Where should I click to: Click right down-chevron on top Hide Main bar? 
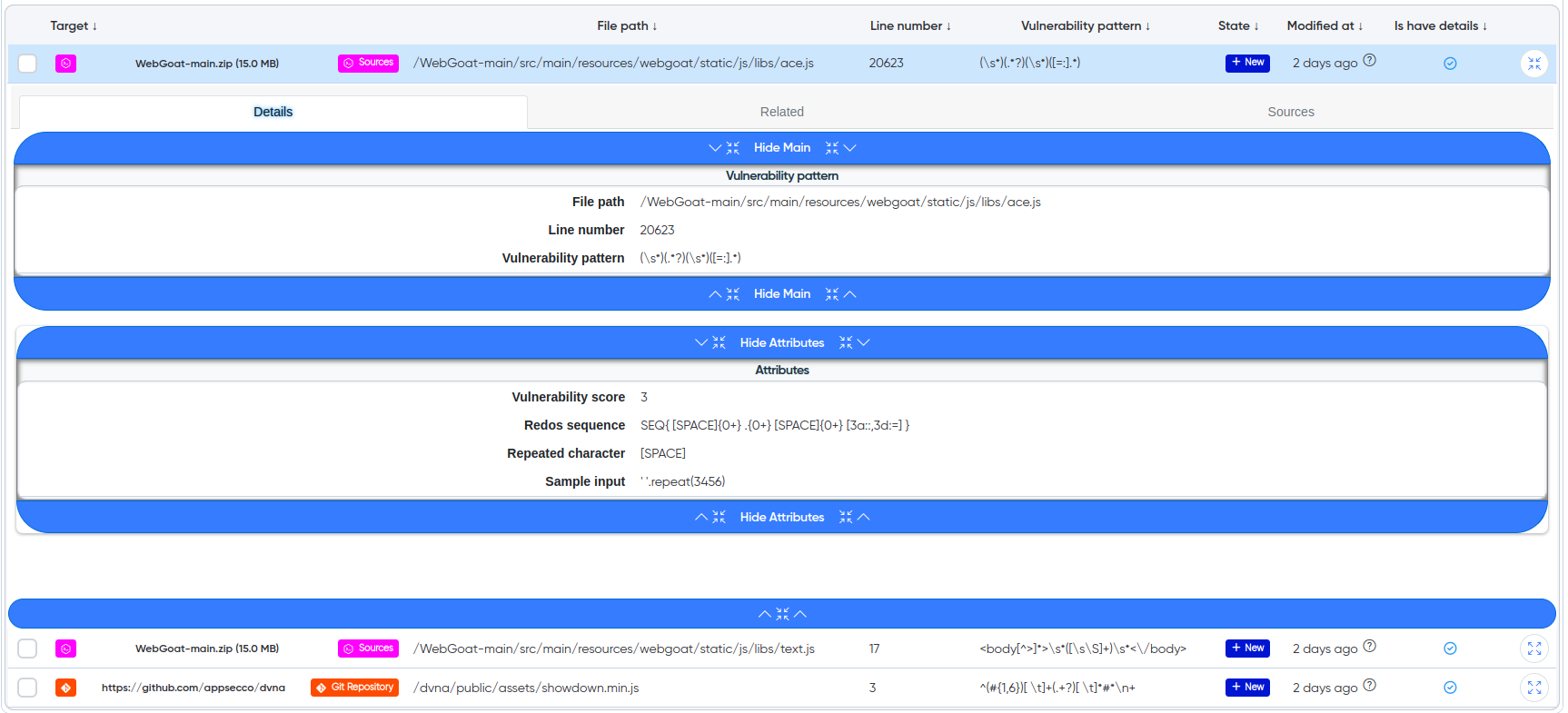pos(850,148)
